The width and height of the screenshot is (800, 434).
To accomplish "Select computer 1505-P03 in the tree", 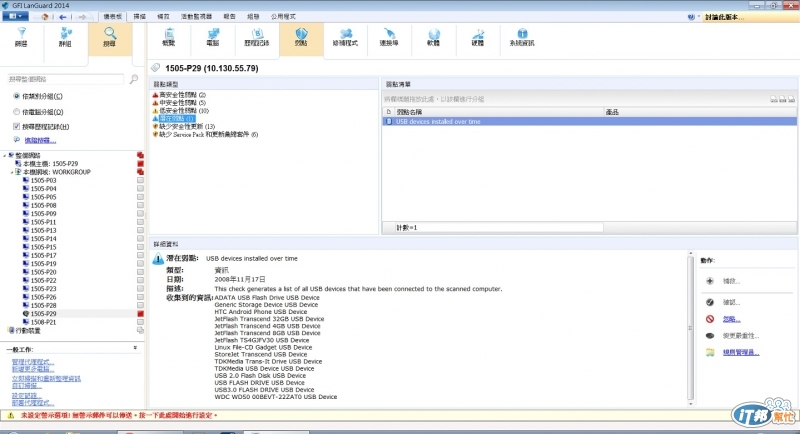I will [43, 181].
